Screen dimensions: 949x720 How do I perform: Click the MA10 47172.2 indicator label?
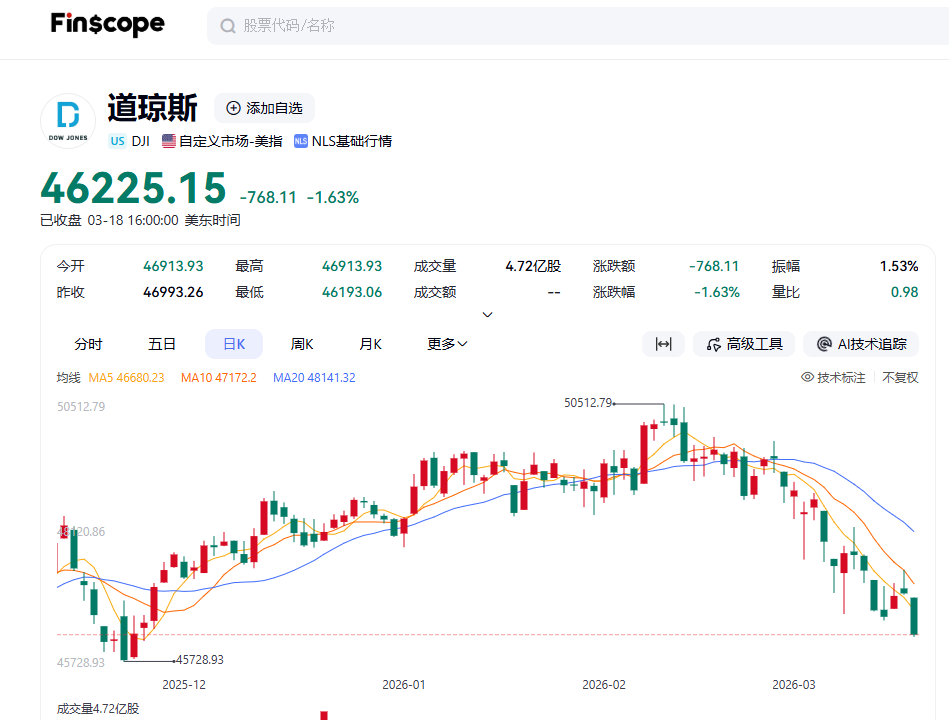(x=218, y=378)
